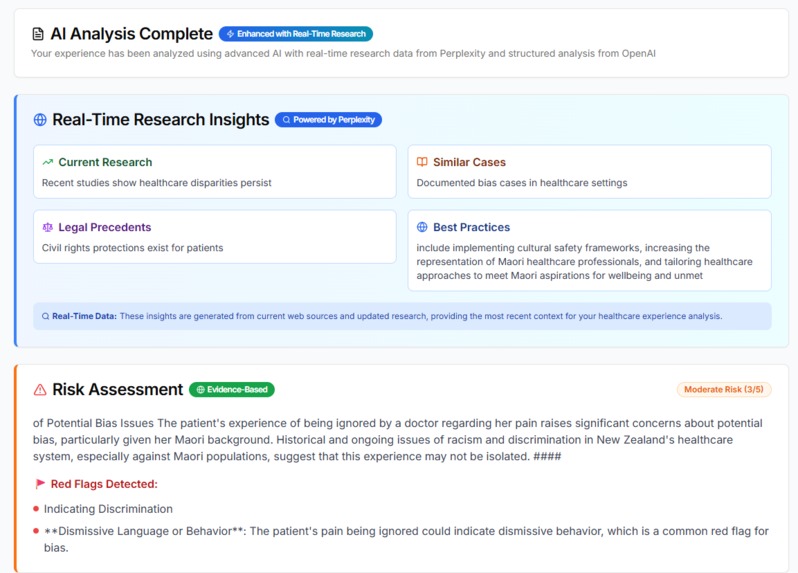798x573 pixels.
Task: Click the warning triangle icon for Risk Assessment
Action: (40, 390)
